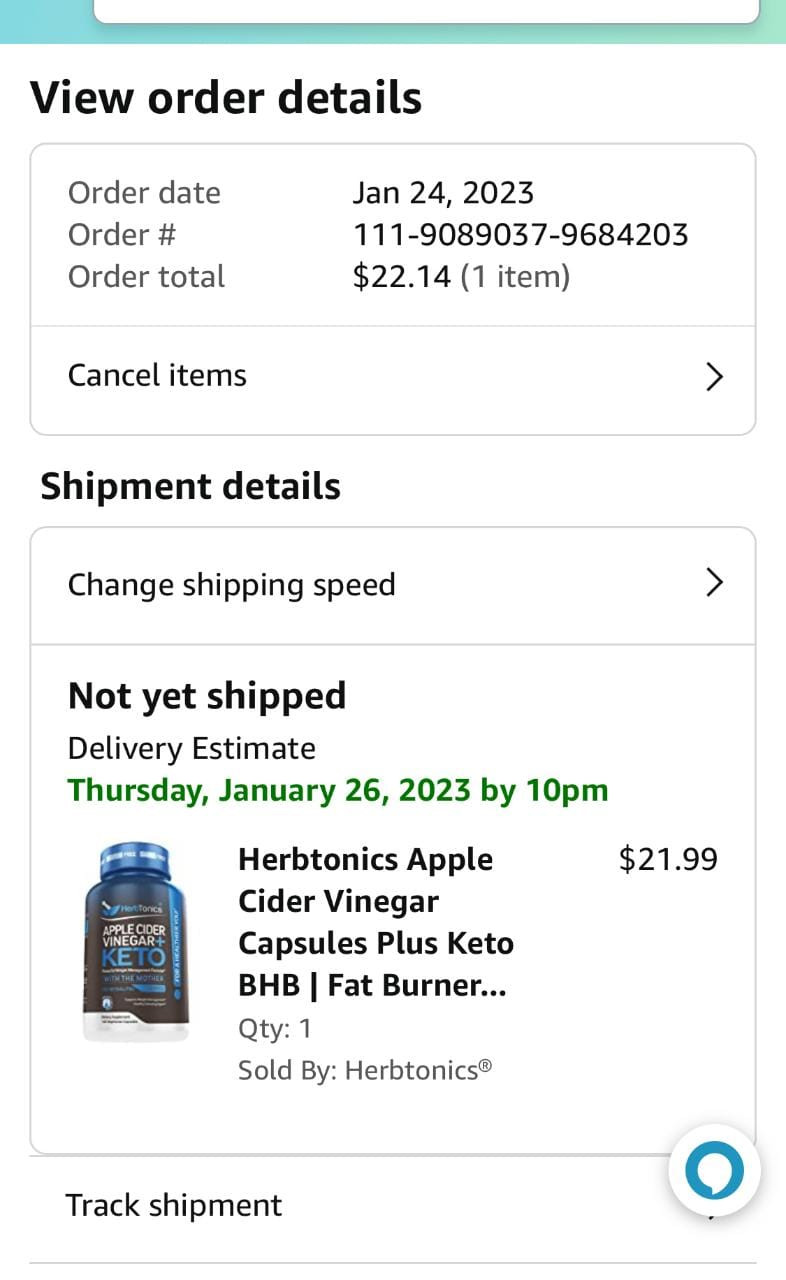Click the $21.99 item price
Image resolution: width=786 pixels, height=1280 pixels.
pyautogui.click(x=668, y=860)
